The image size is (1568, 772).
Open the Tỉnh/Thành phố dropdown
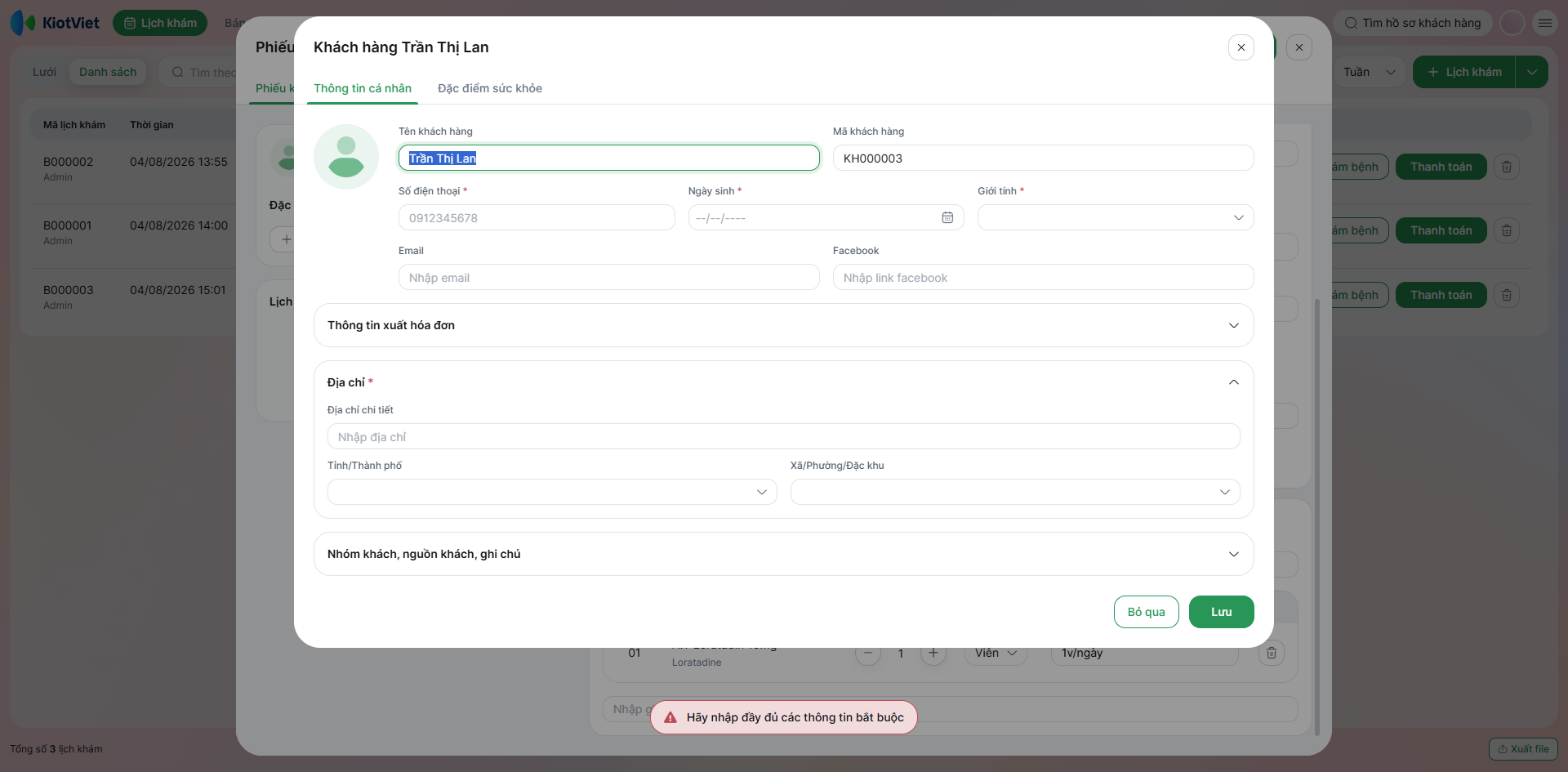552,492
